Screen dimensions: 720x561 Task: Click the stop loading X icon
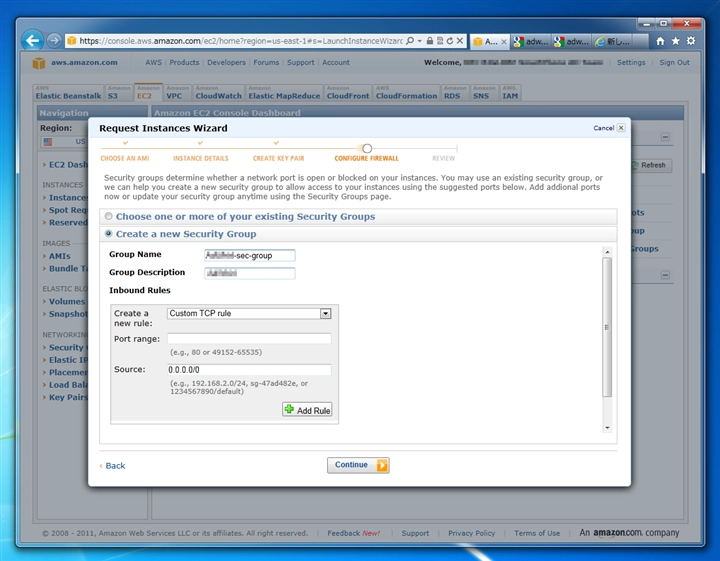pyautogui.click(x=460, y=41)
